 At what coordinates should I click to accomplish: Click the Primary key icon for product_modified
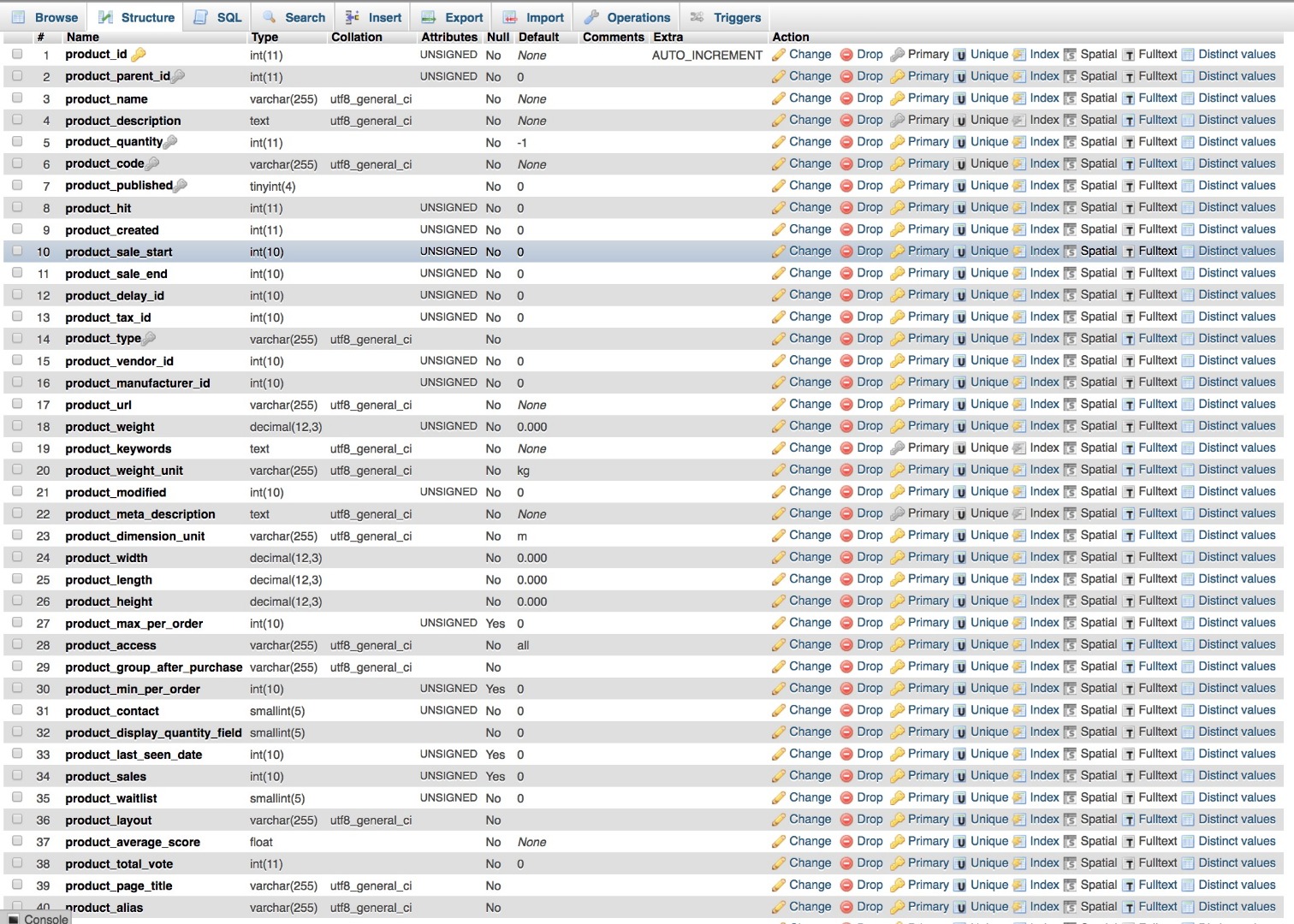(898, 492)
